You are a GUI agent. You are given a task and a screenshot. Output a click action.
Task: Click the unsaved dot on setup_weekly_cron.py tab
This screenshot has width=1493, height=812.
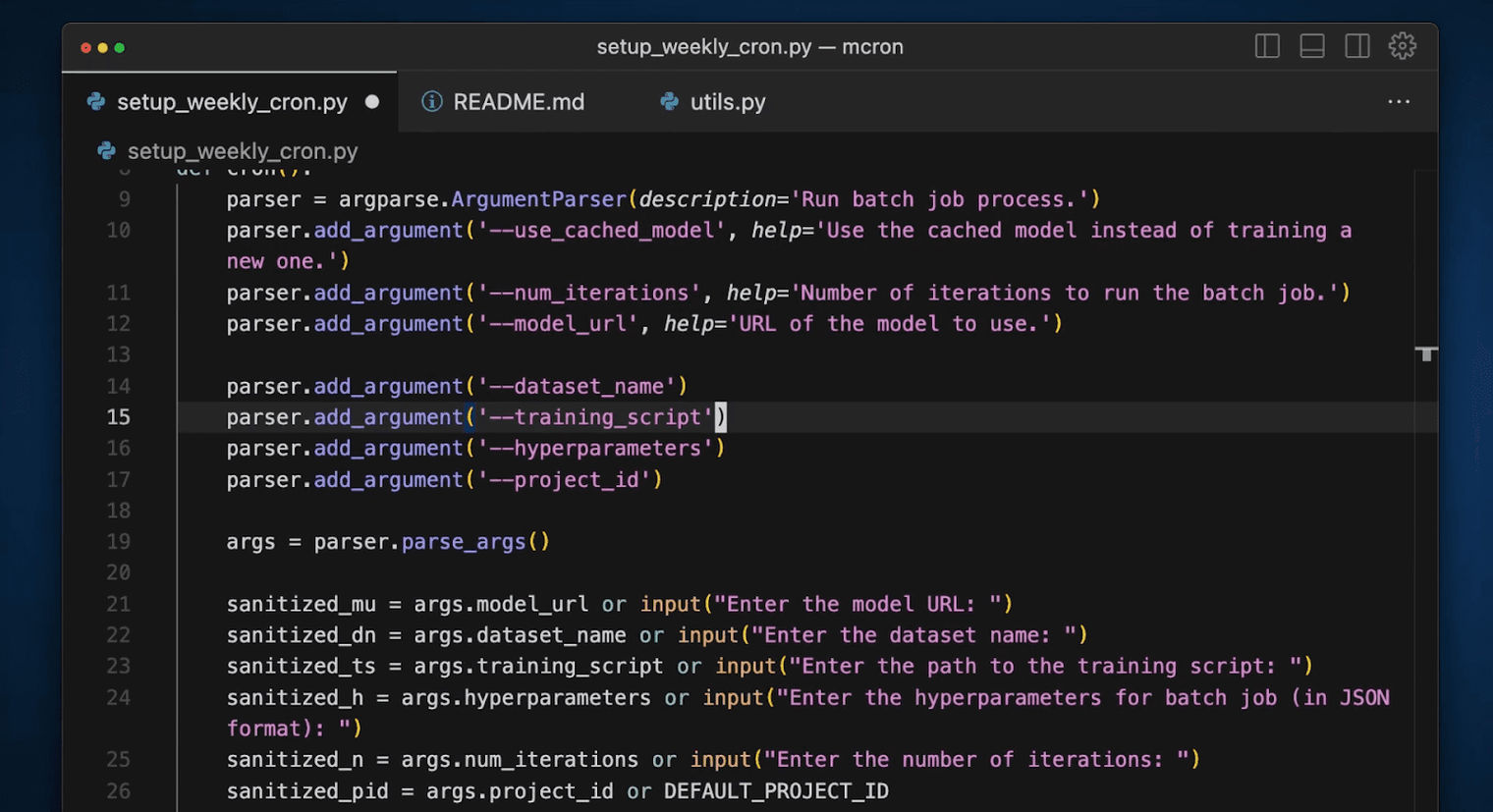click(x=372, y=101)
